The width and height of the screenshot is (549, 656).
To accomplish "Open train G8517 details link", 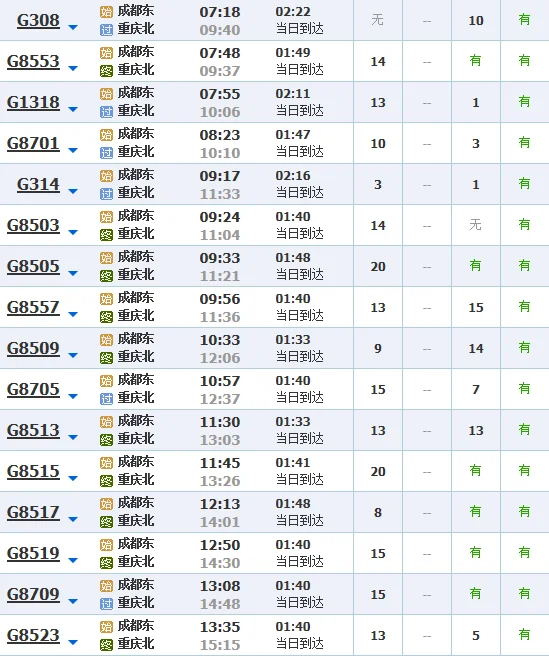I will 33,512.
